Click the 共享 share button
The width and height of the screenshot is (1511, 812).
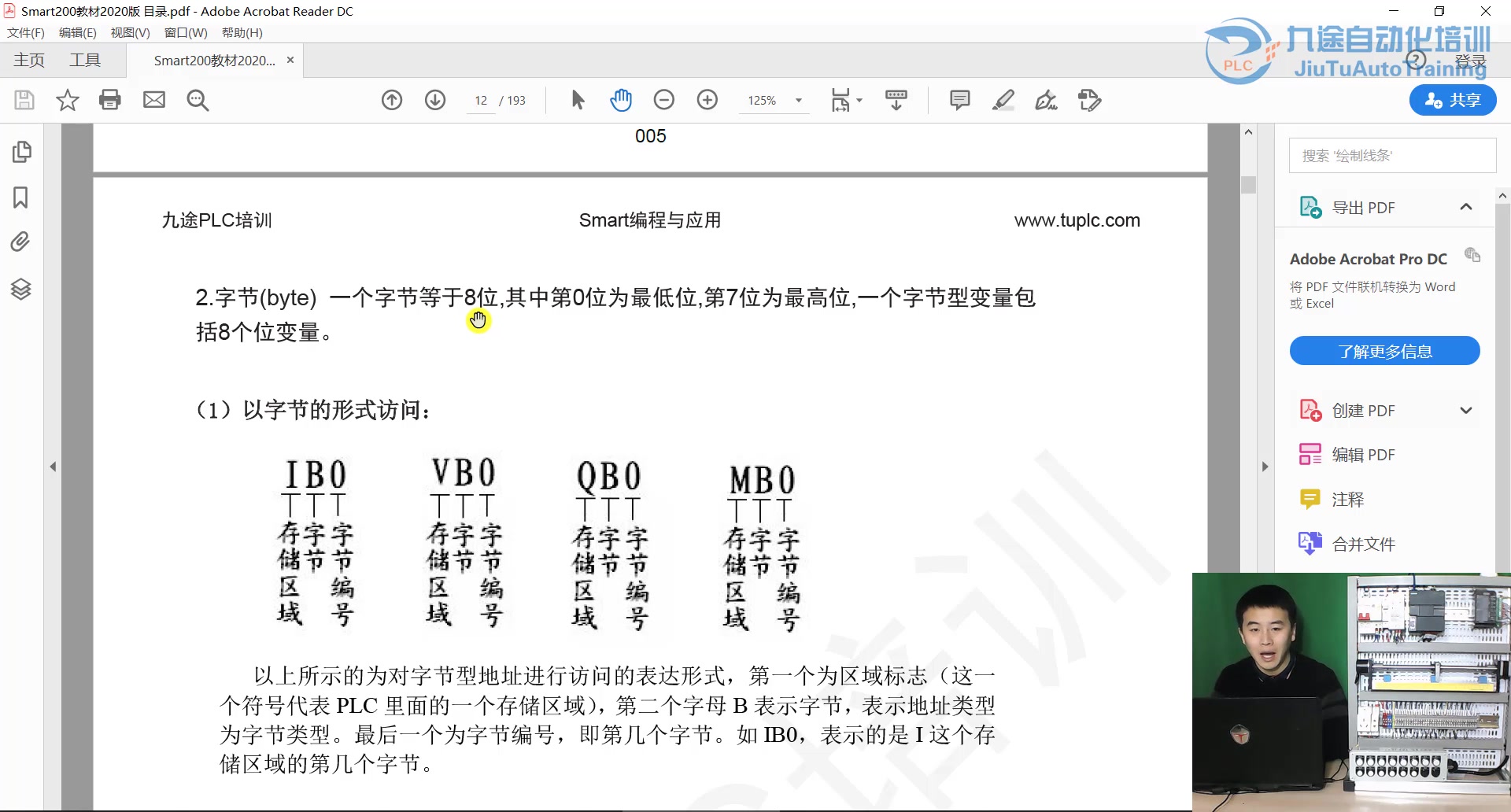(x=1452, y=100)
